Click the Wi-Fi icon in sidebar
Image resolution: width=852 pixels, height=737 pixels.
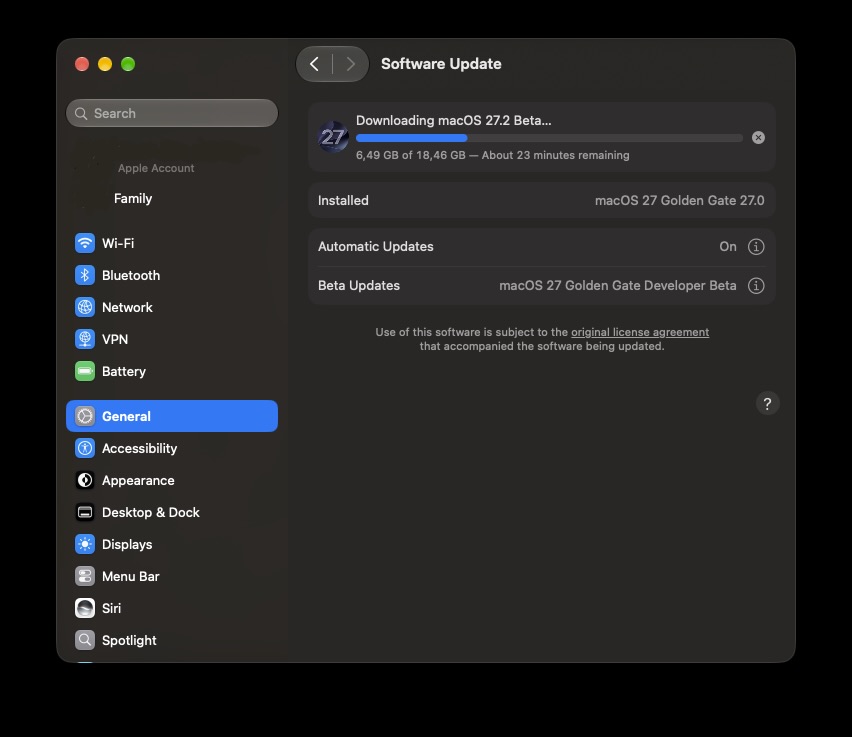(85, 243)
